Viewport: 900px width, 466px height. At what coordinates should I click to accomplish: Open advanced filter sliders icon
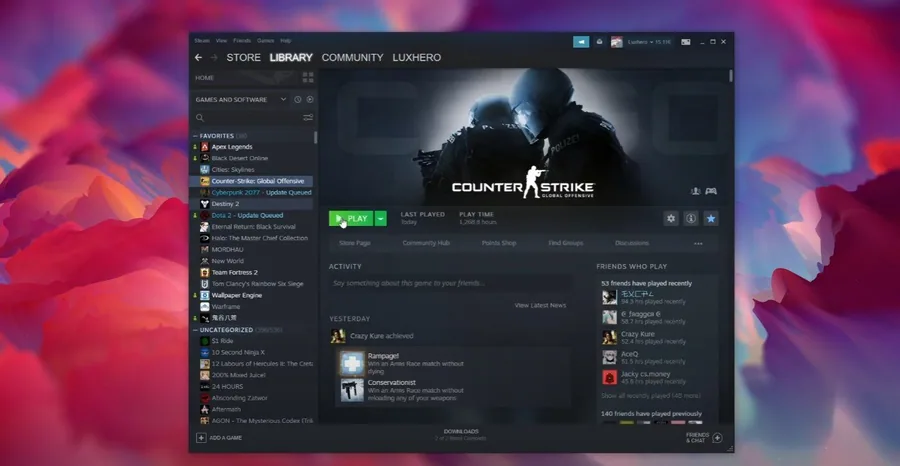[x=308, y=118]
